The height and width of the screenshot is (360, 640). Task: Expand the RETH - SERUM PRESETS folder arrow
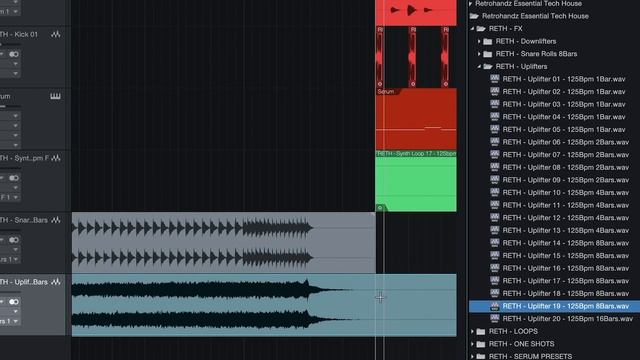(x=472, y=356)
